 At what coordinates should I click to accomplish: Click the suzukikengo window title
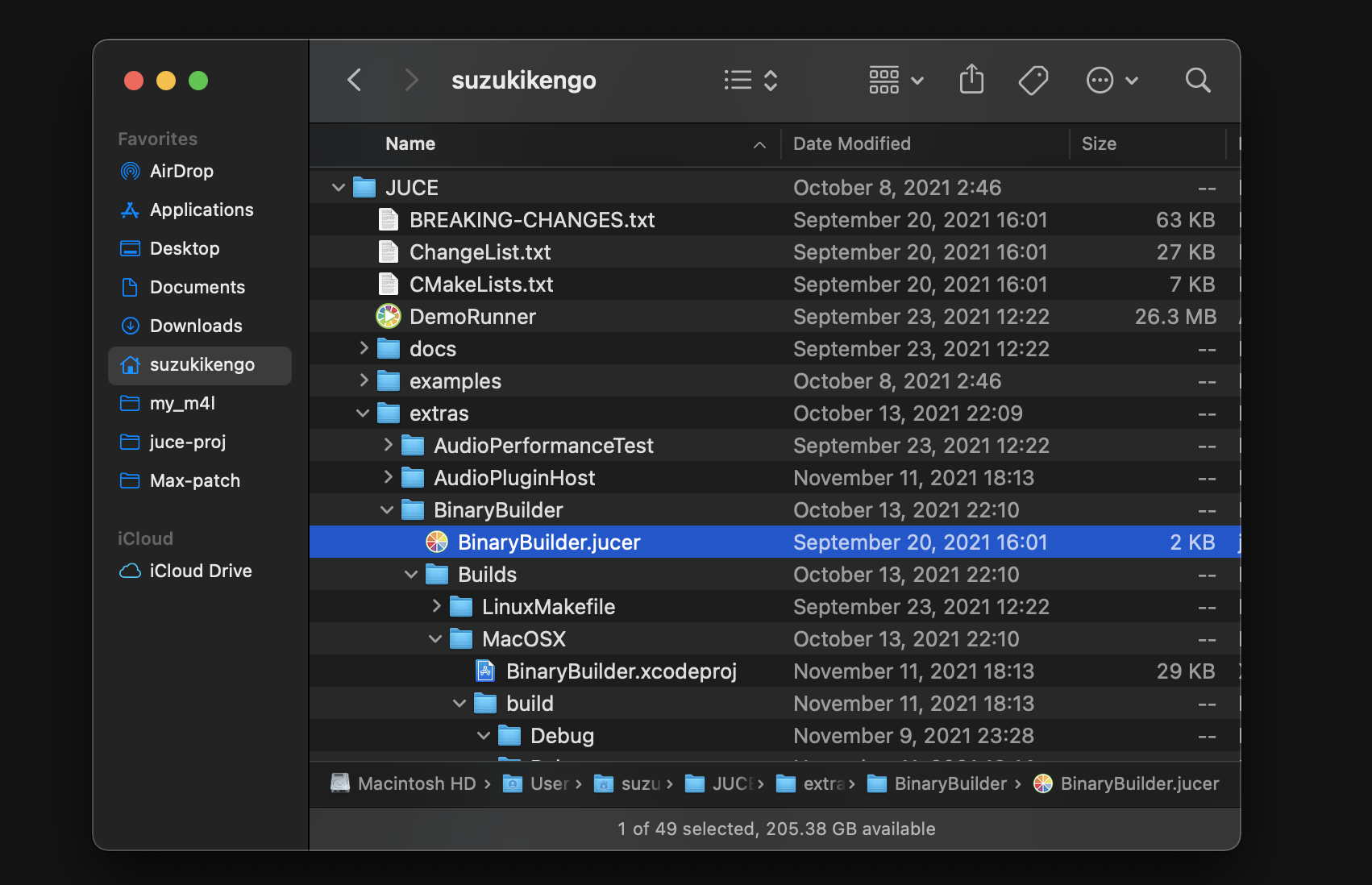[524, 81]
